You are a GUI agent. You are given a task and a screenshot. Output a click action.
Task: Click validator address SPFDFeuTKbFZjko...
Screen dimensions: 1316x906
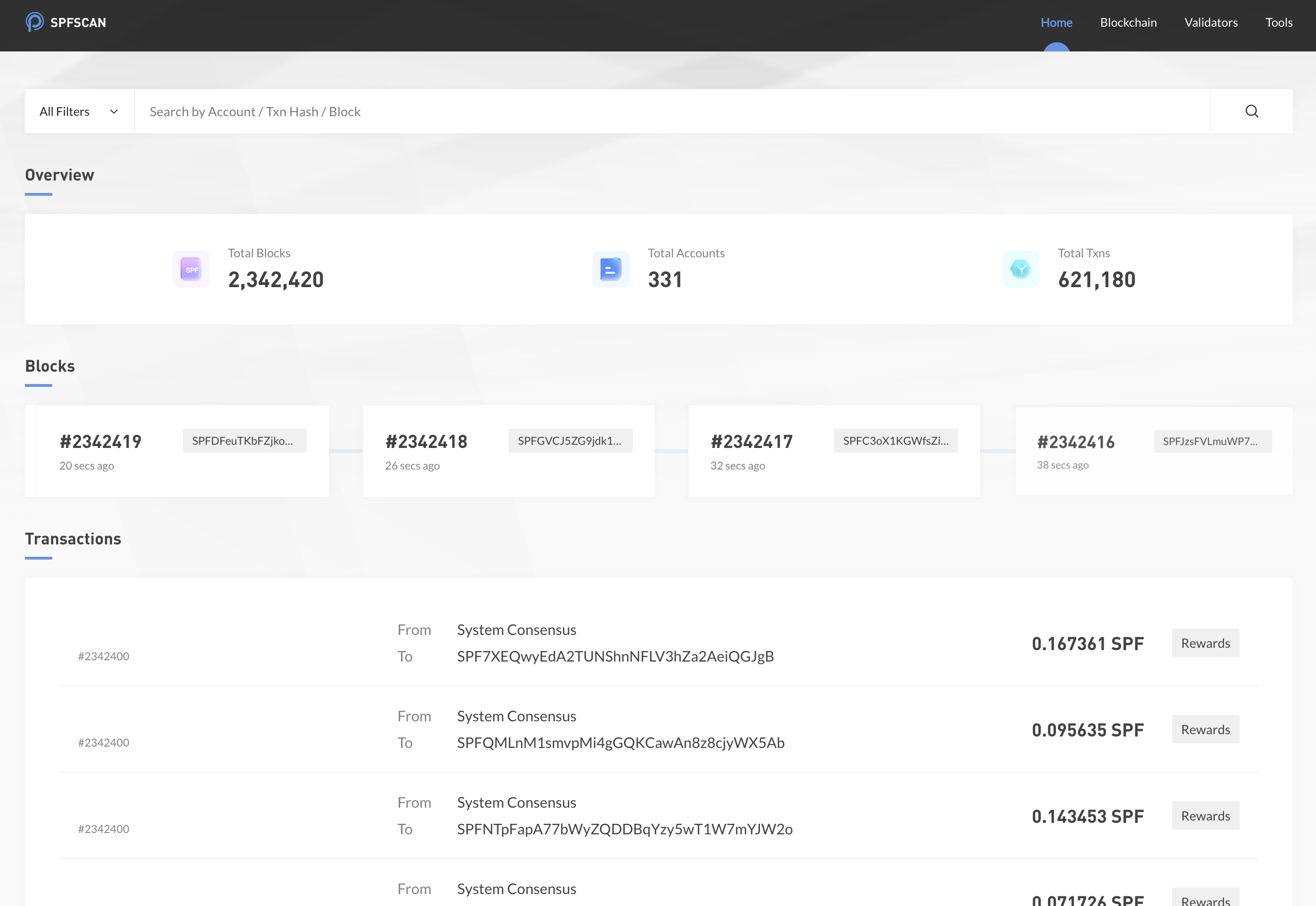pos(245,441)
